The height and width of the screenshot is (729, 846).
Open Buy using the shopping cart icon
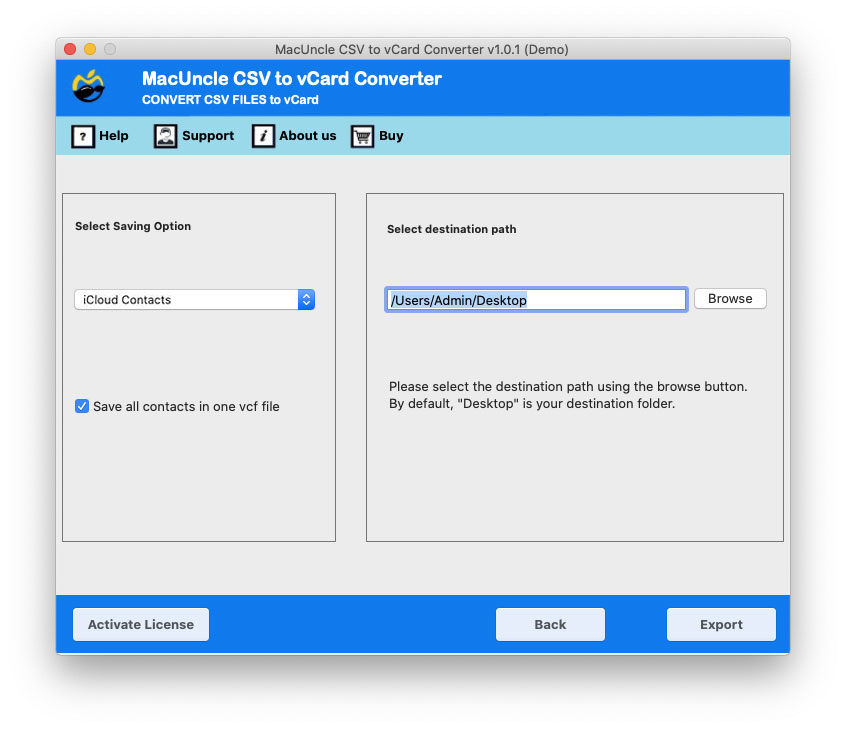pos(361,136)
